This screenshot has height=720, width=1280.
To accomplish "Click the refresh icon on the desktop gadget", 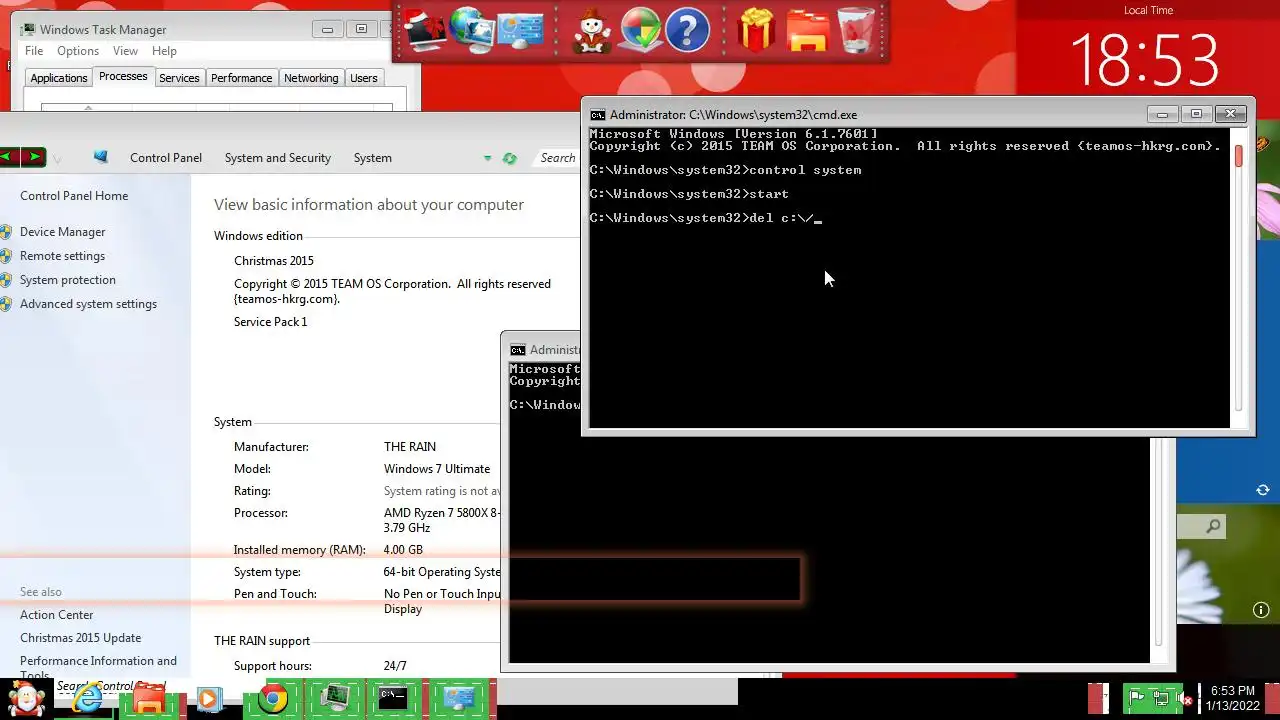I will [x=1262, y=490].
